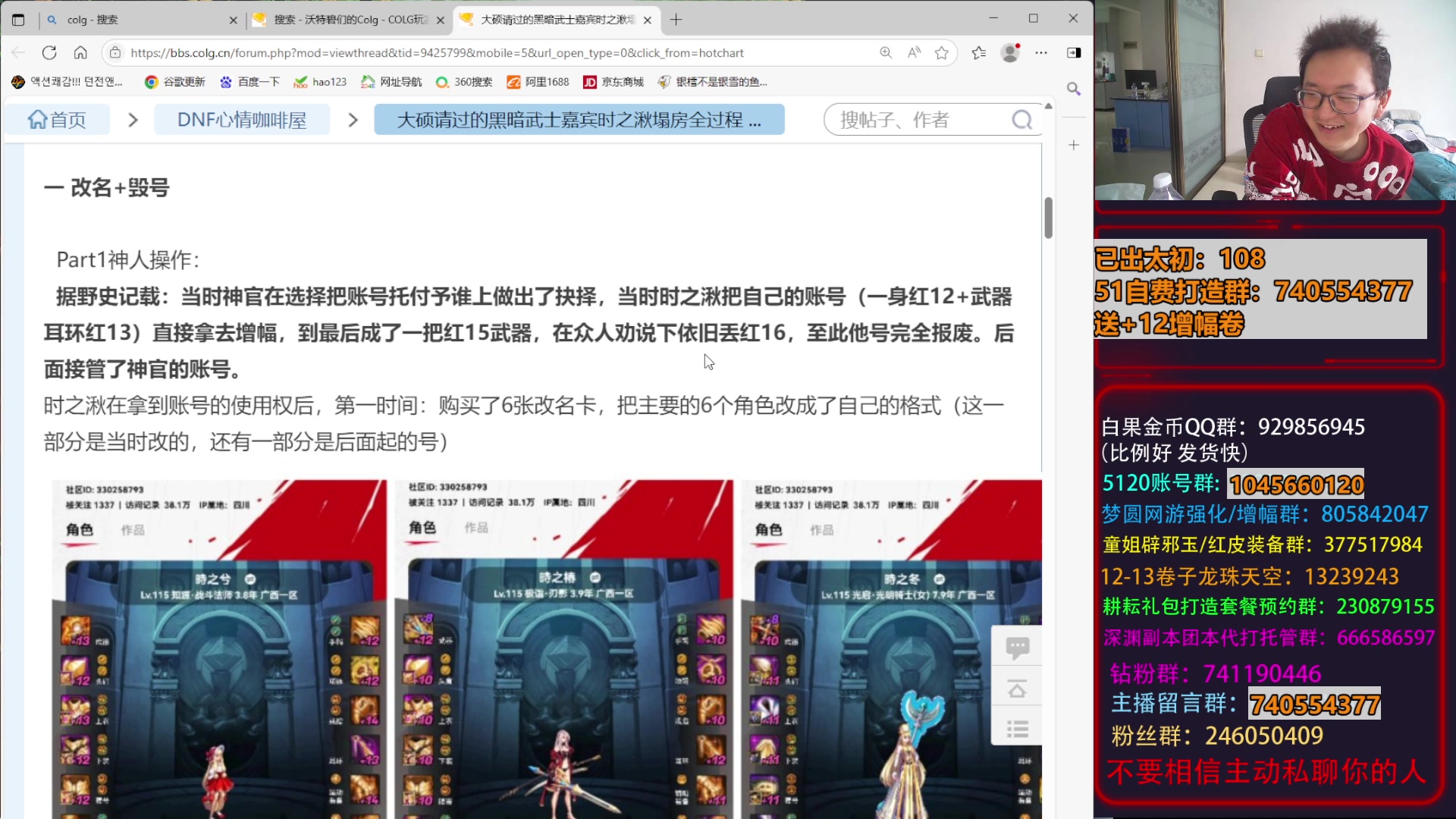Click the bbs.colg.cn address bar
1456x819 pixels.
coord(437,52)
